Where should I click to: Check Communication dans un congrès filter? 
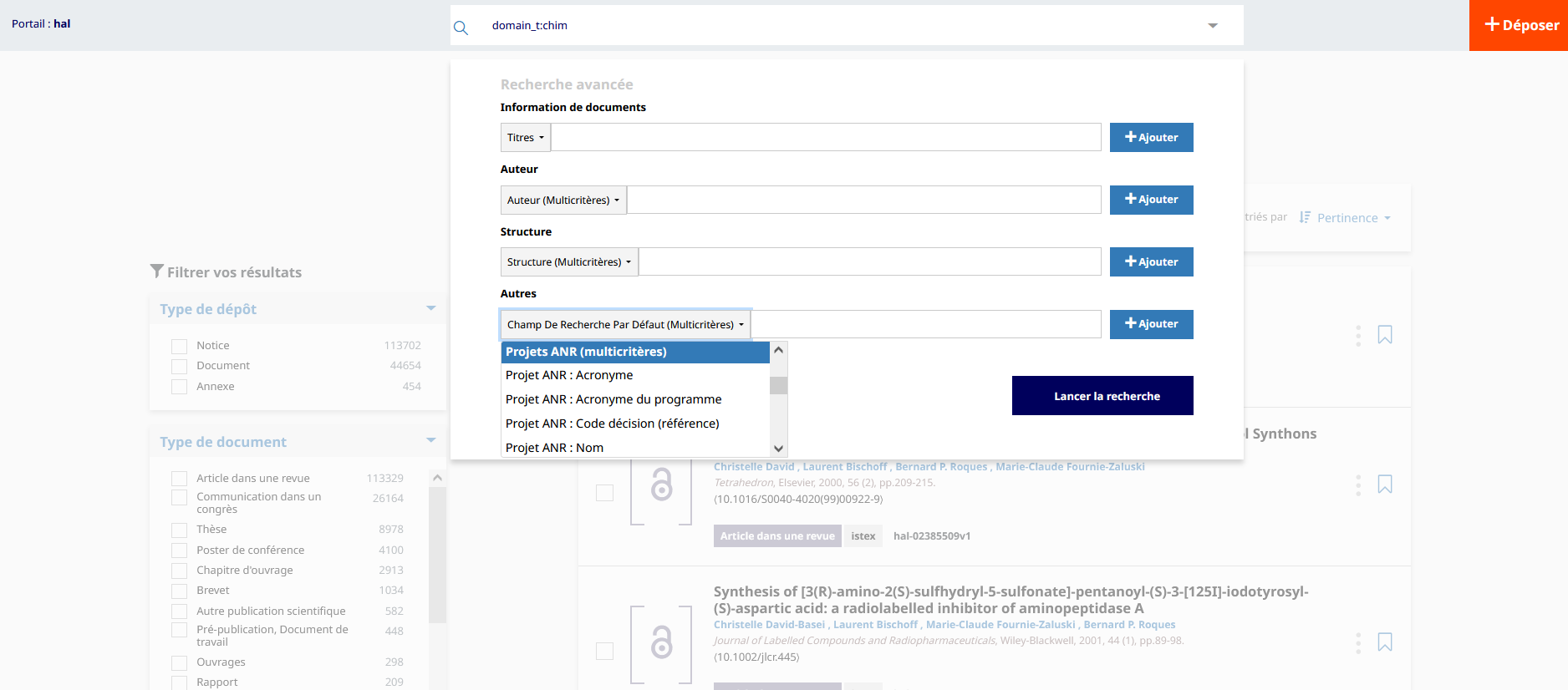(179, 497)
